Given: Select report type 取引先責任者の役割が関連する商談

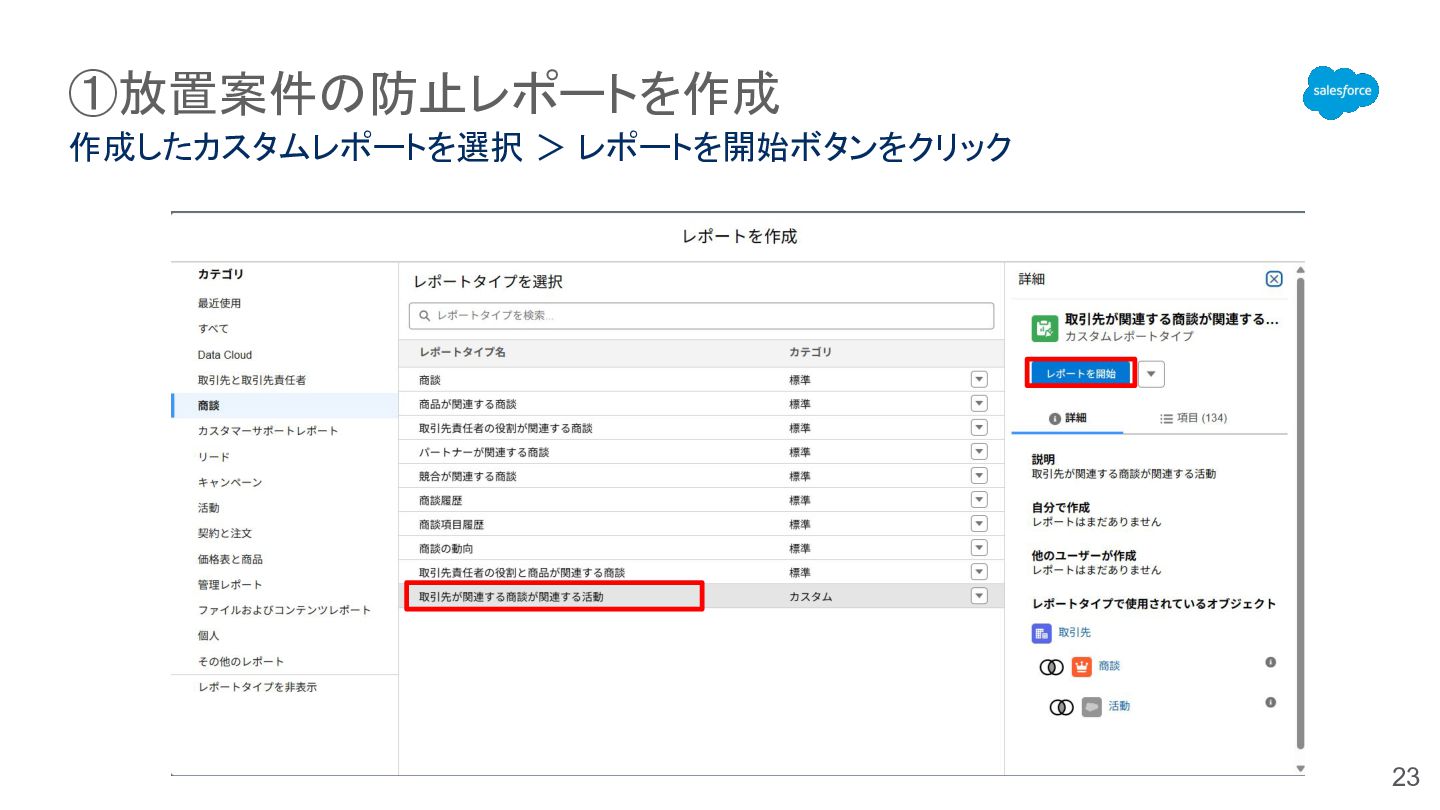Looking at the screenshot, I should point(506,428).
